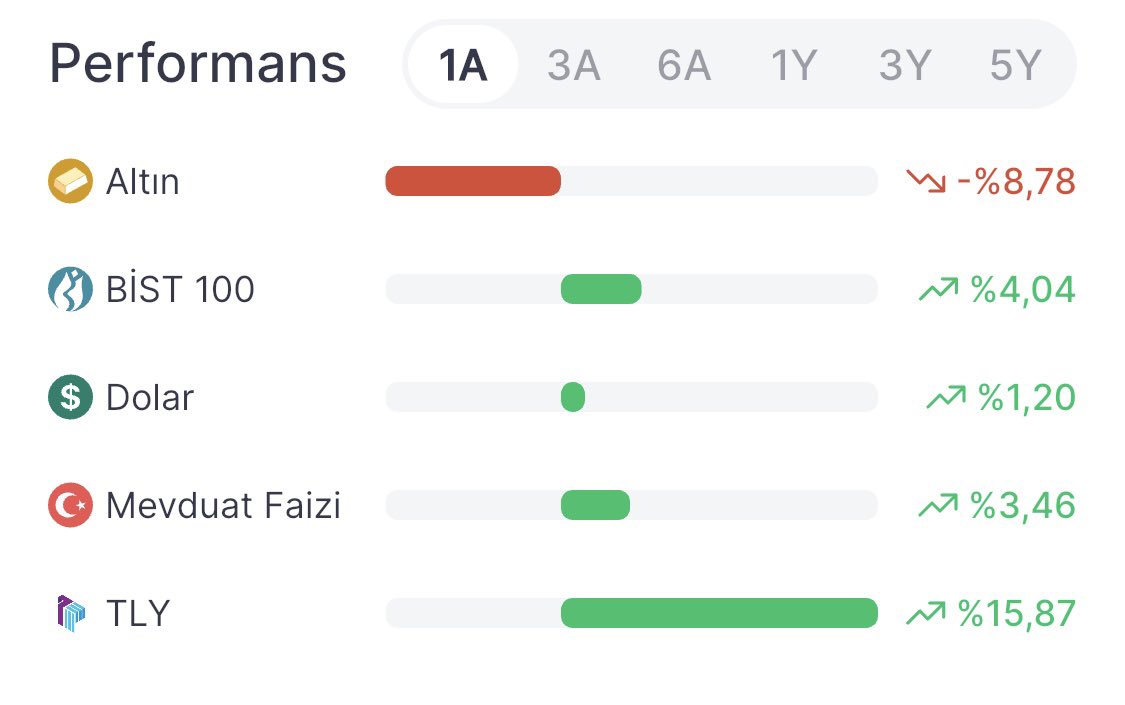The height and width of the screenshot is (705, 1125).
Task: Click the -%8,78 Altın return value
Action: tap(1017, 181)
